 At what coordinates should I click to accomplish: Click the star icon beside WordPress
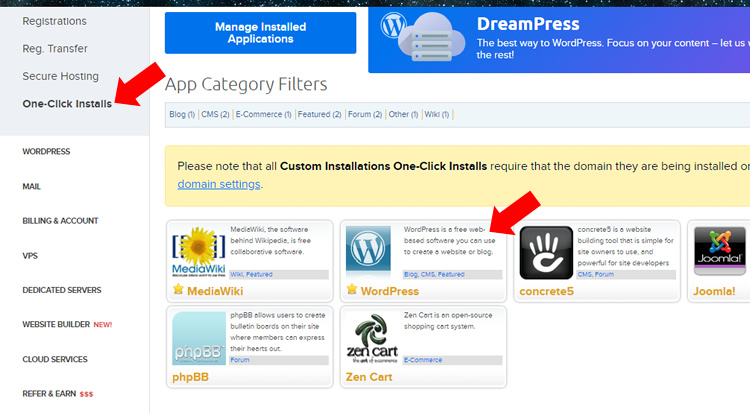(x=352, y=289)
